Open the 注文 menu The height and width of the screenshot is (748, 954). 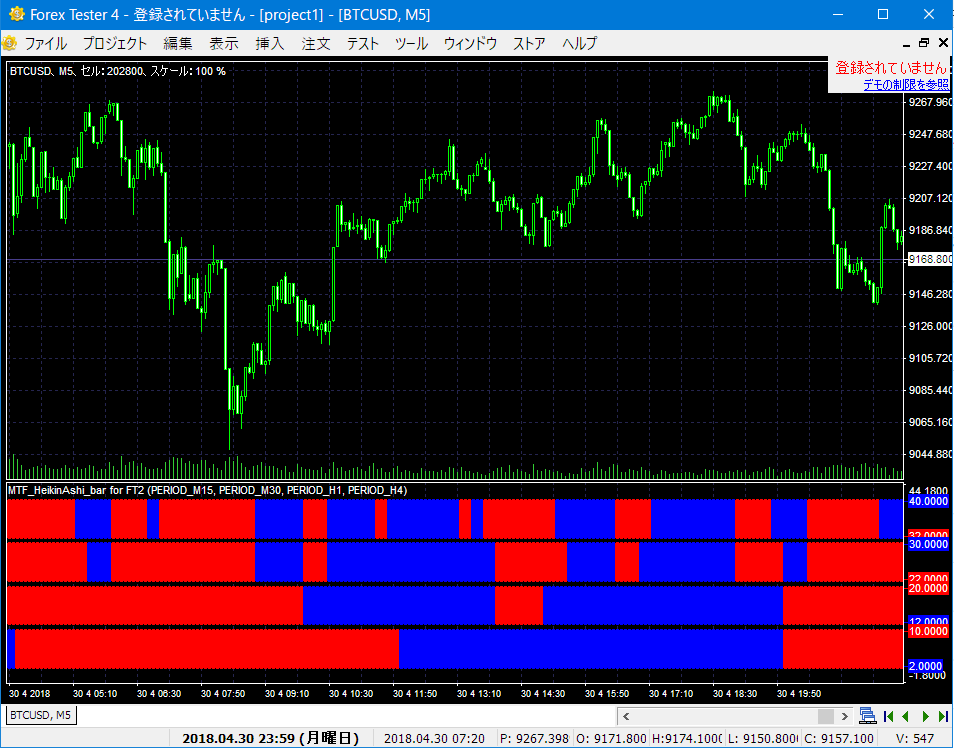(316, 44)
